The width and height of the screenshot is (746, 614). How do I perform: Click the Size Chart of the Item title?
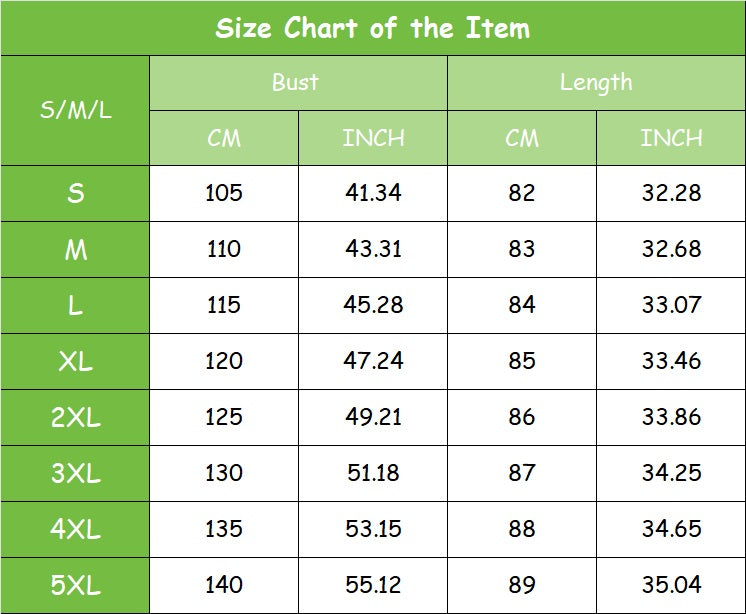tap(372, 28)
